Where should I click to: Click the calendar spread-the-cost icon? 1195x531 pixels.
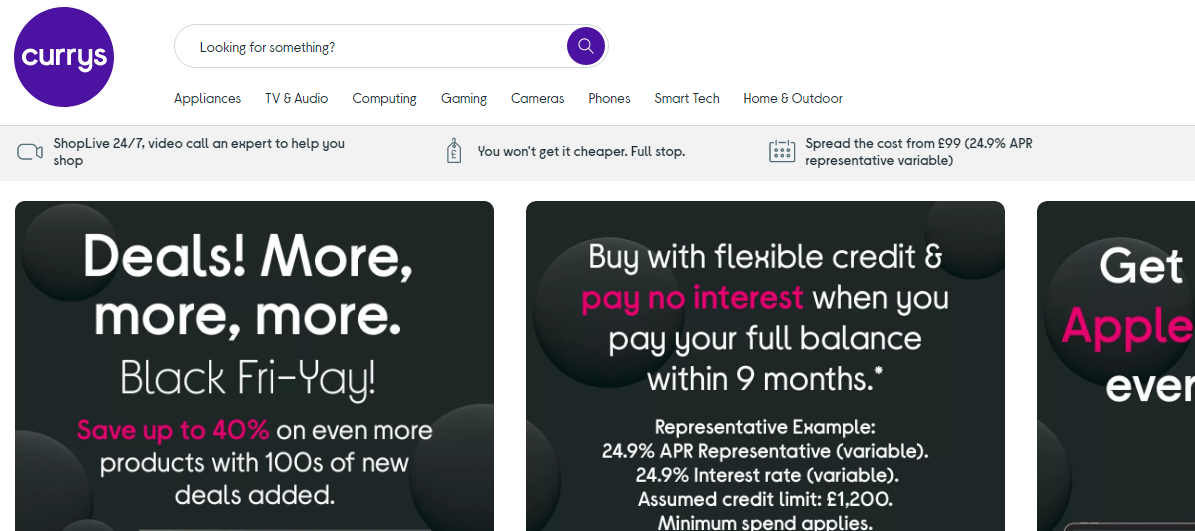click(781, 152)
